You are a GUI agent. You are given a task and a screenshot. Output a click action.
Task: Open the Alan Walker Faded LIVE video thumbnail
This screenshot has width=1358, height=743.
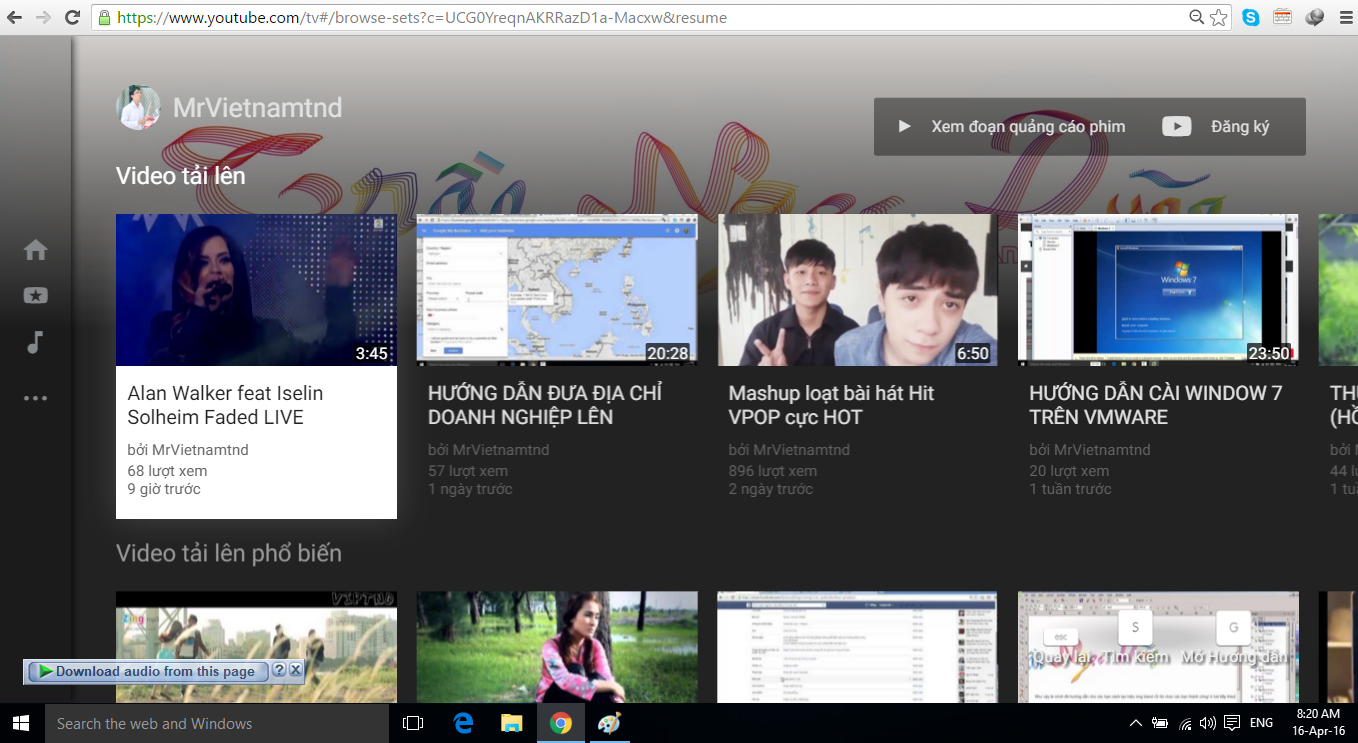coord(256,290)
